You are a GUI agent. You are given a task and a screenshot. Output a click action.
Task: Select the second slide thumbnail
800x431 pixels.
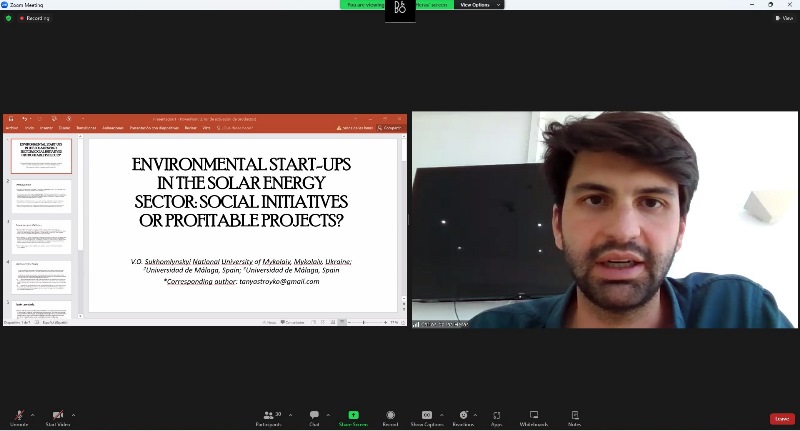[x=43, y=197]
